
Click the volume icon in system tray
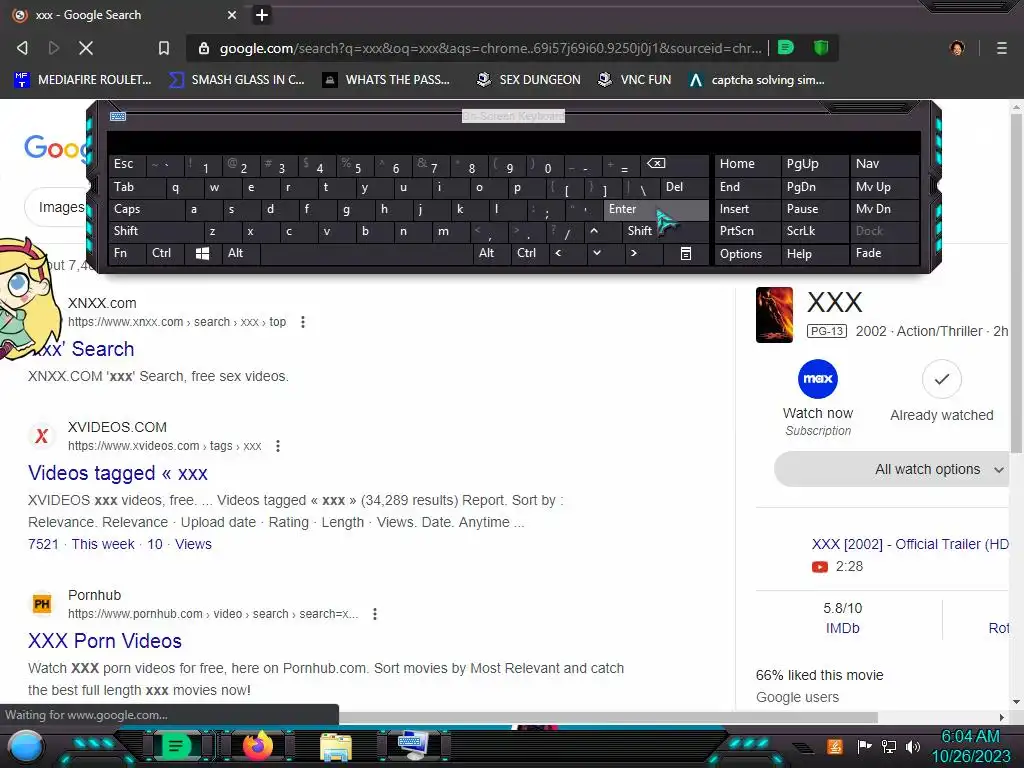[x=913, y=746]
